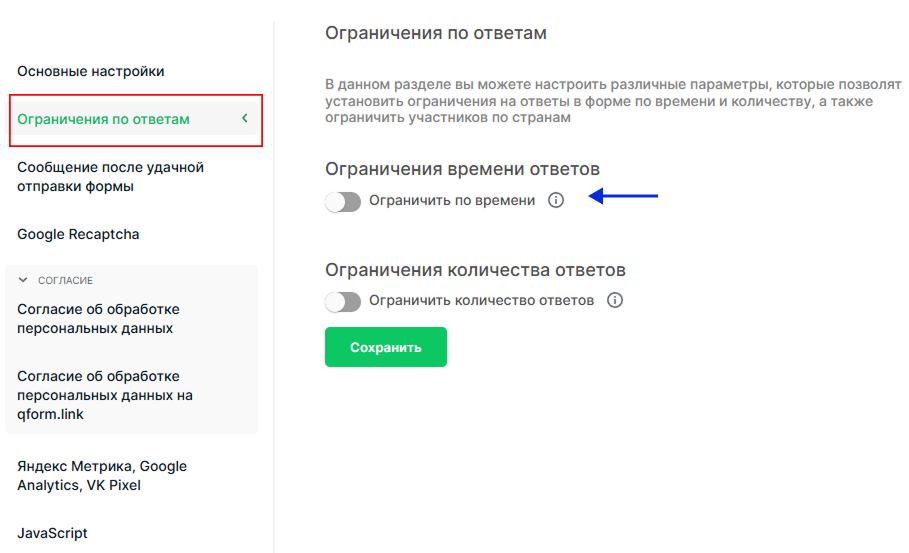
Task: Collapse the Согласие section chevron
Action: 23,280
